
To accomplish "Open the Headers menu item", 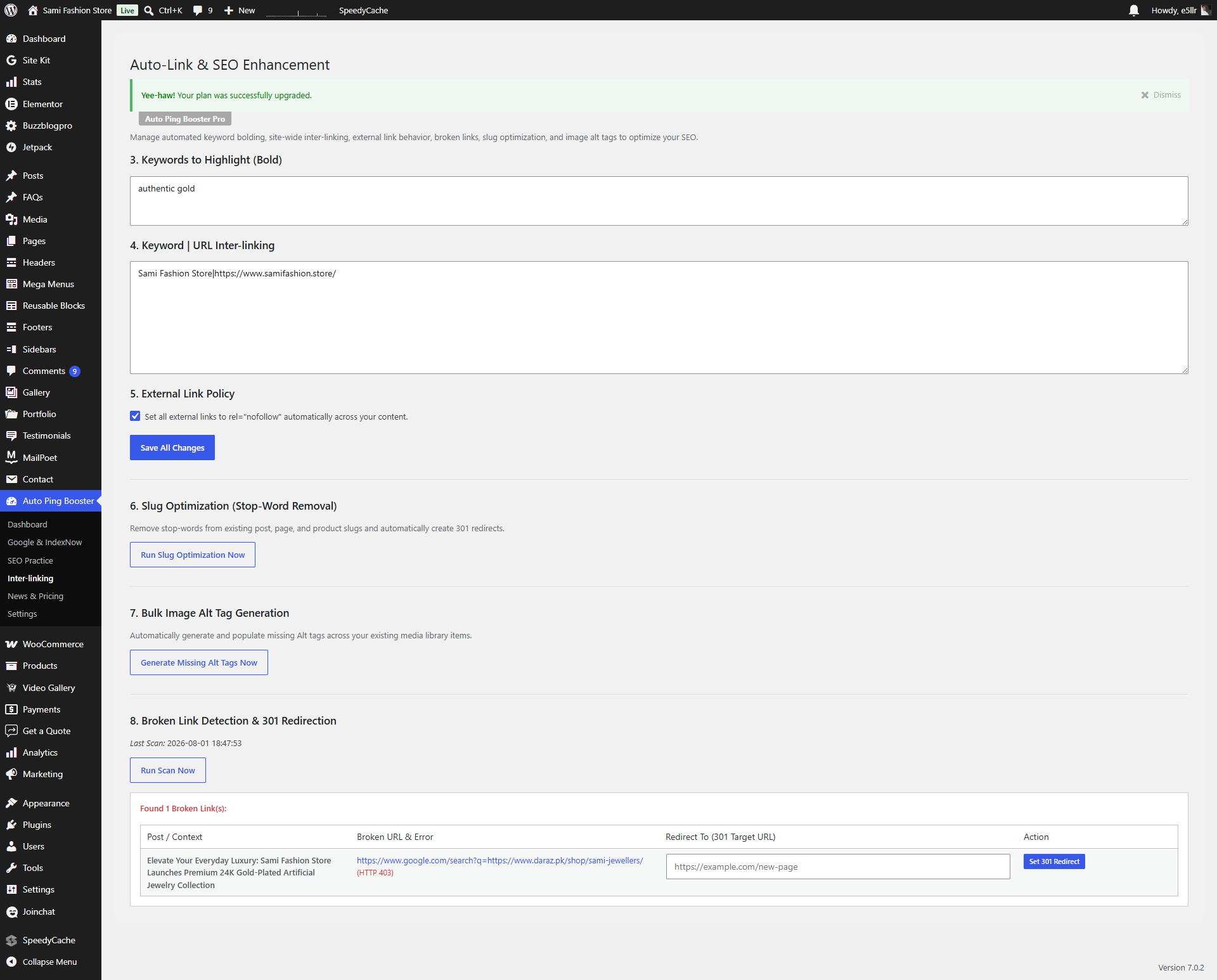I will (39, 262).
